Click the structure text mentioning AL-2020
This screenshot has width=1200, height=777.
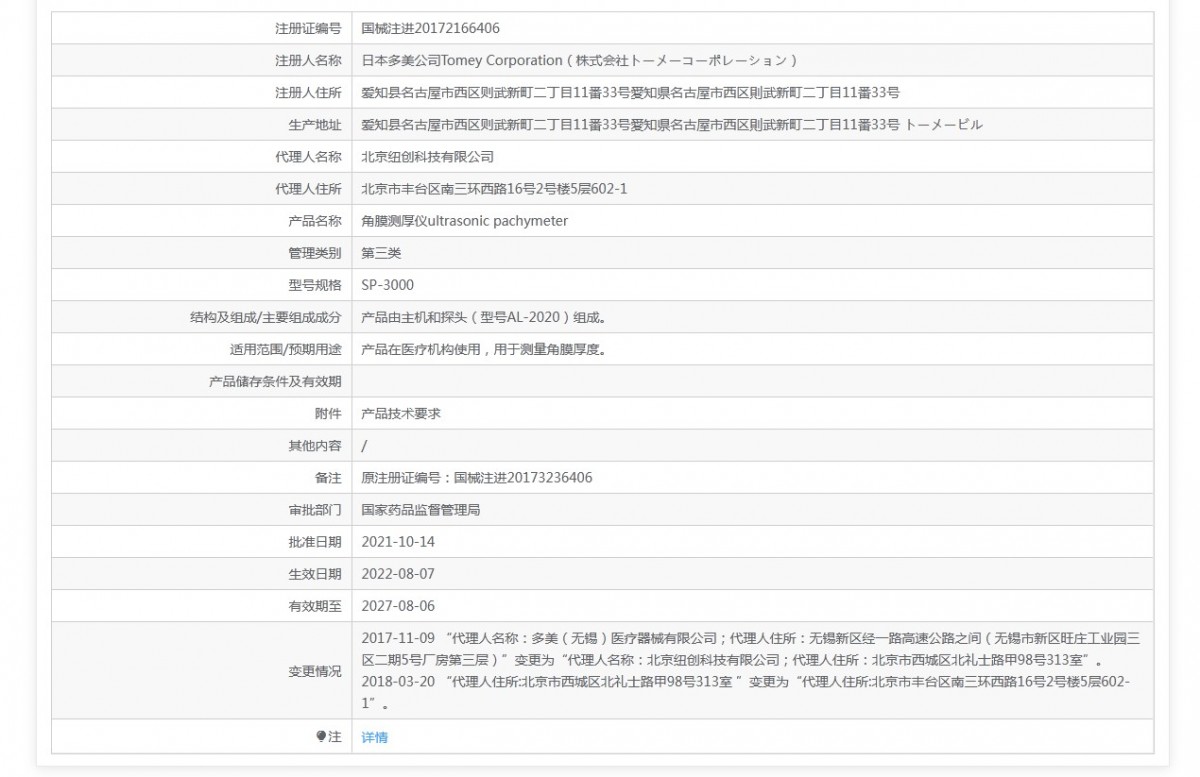tap(483, 318)
